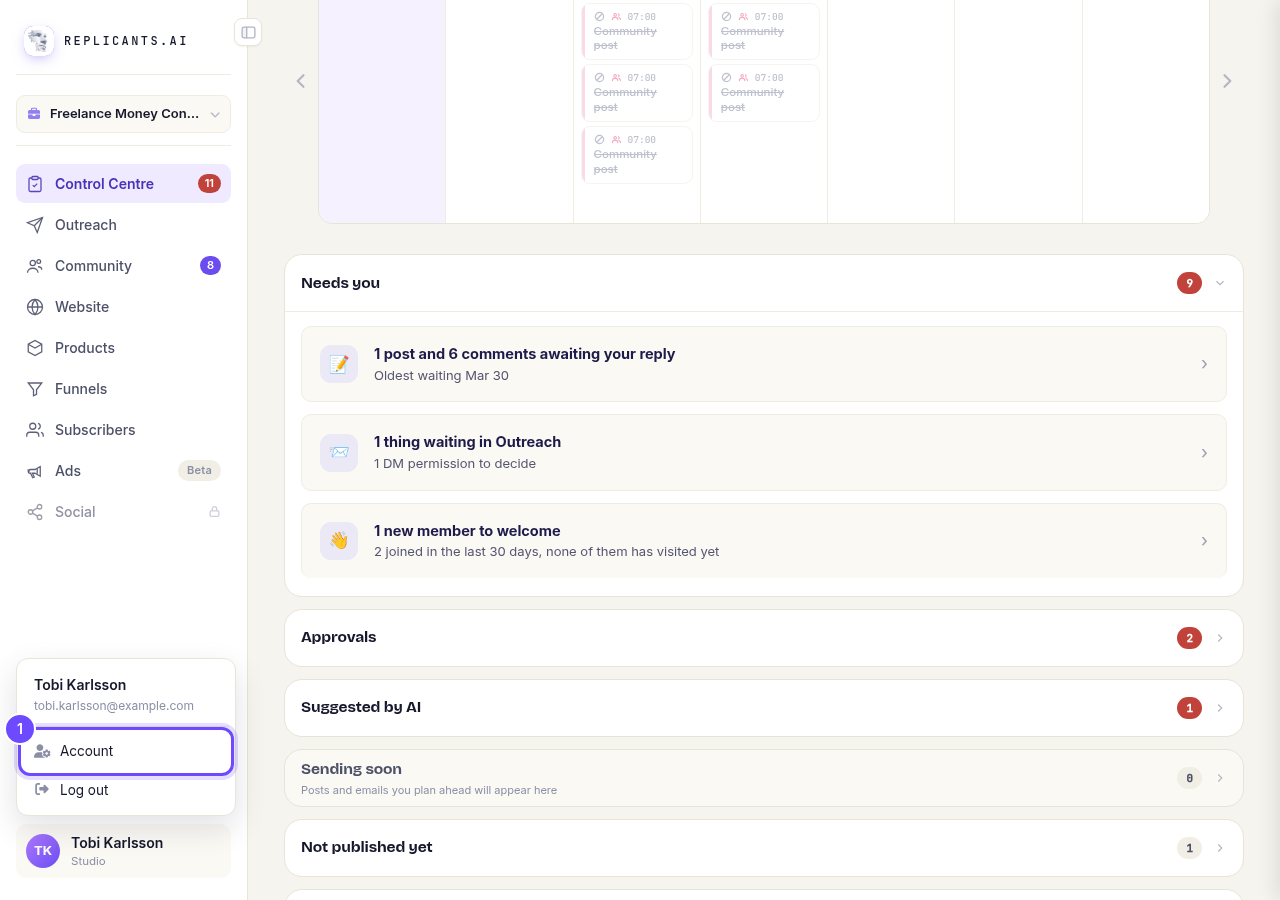Click the Social share icon
This screenshot has width=1280, height=900.
pyautogui.click(x=35, y=512)
